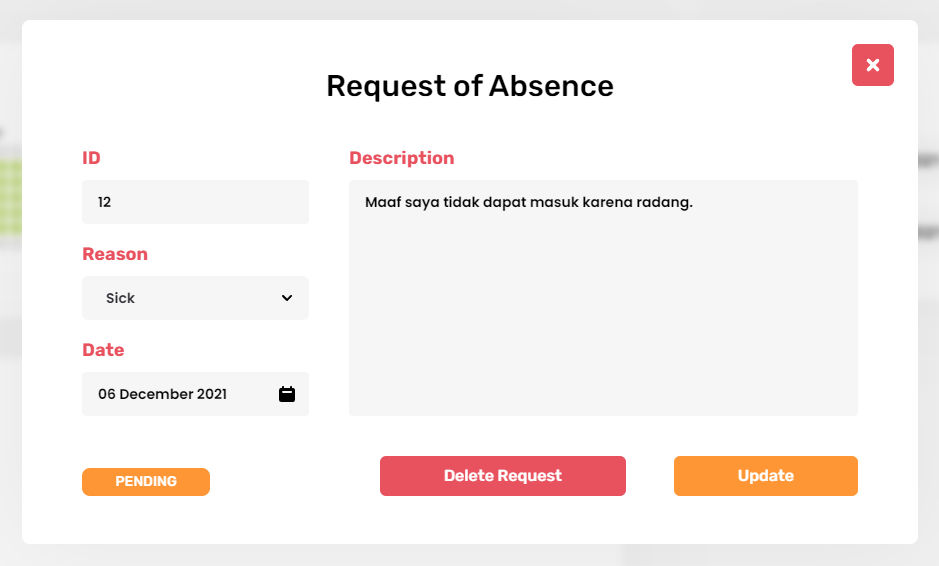Click the red Date label
Image resolution: width=939 pixels, height=566 pixels.
pos(103,350)
